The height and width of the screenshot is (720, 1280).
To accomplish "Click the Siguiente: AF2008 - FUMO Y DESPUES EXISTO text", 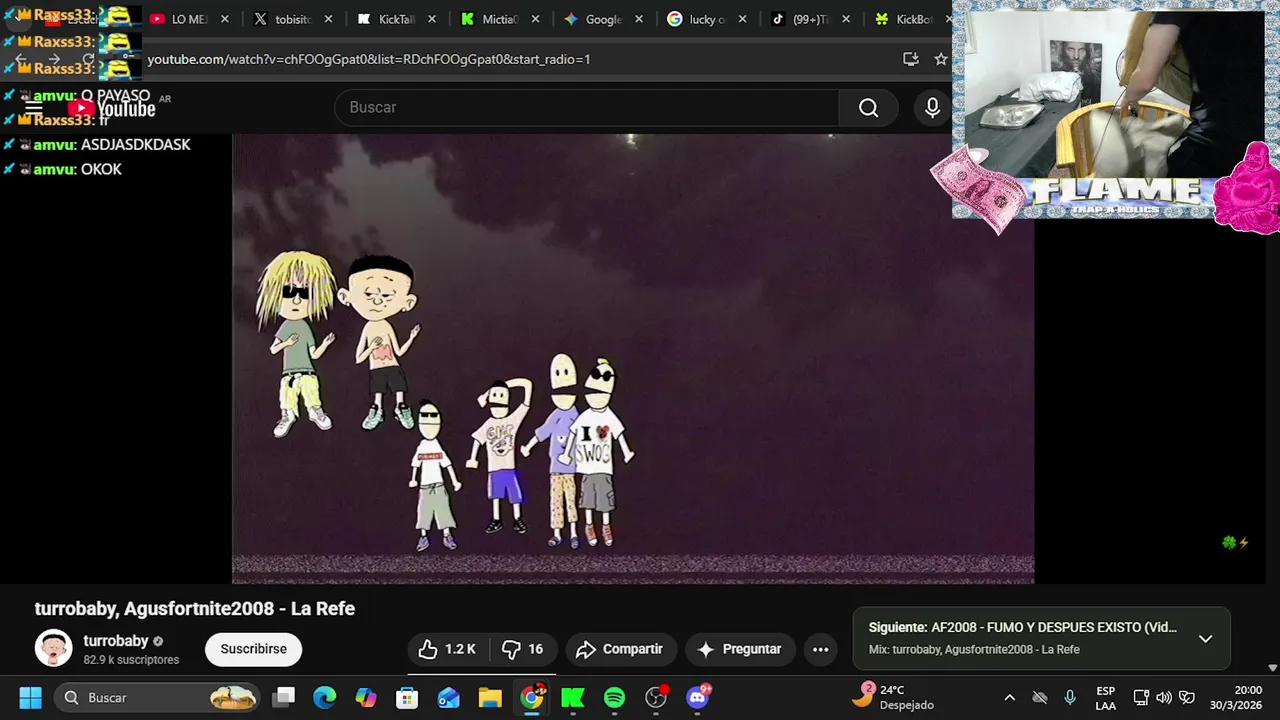I will click(1022, 627).
